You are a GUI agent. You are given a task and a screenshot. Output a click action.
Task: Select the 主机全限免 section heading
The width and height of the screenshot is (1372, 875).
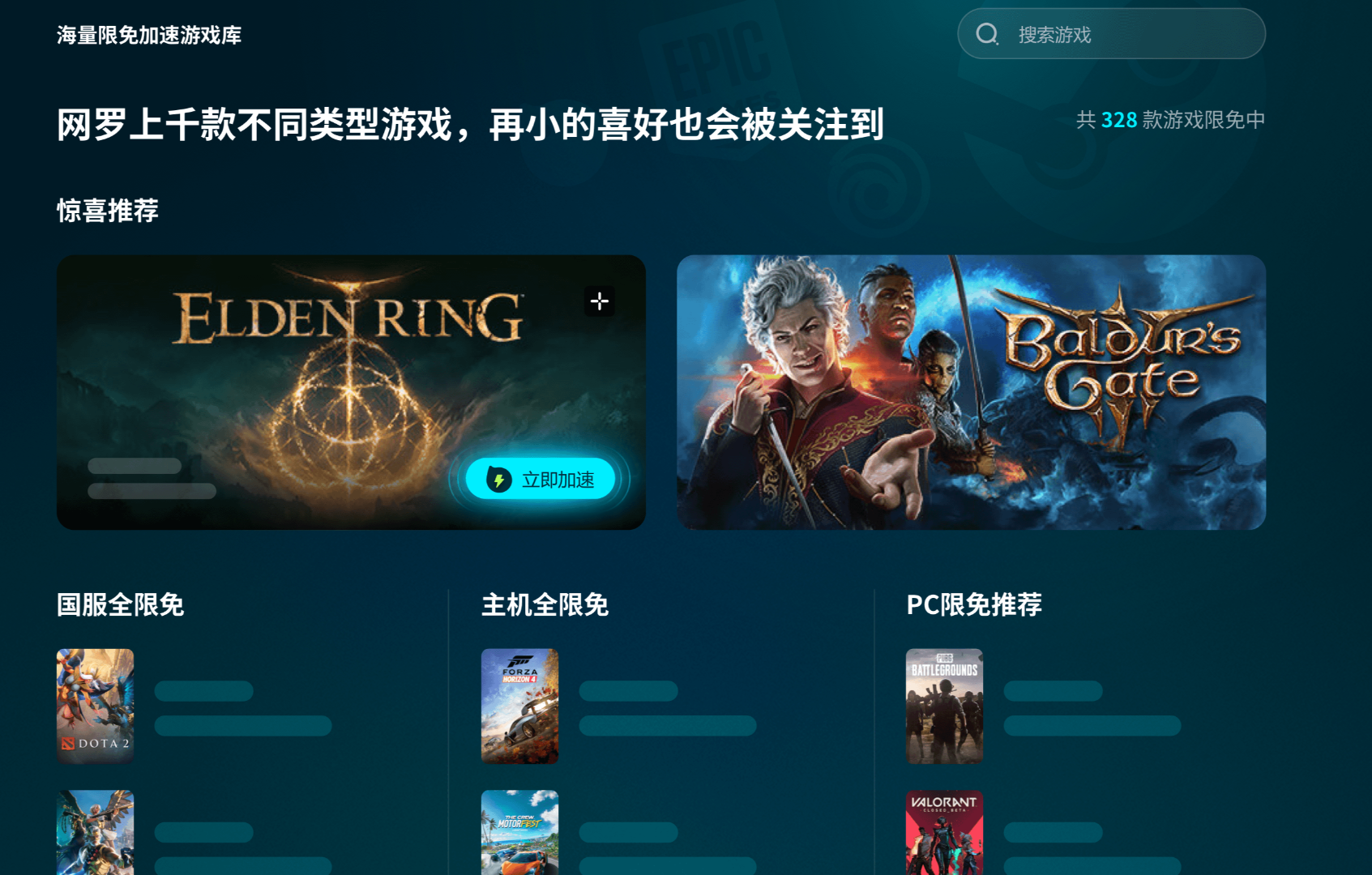(545, 604)
